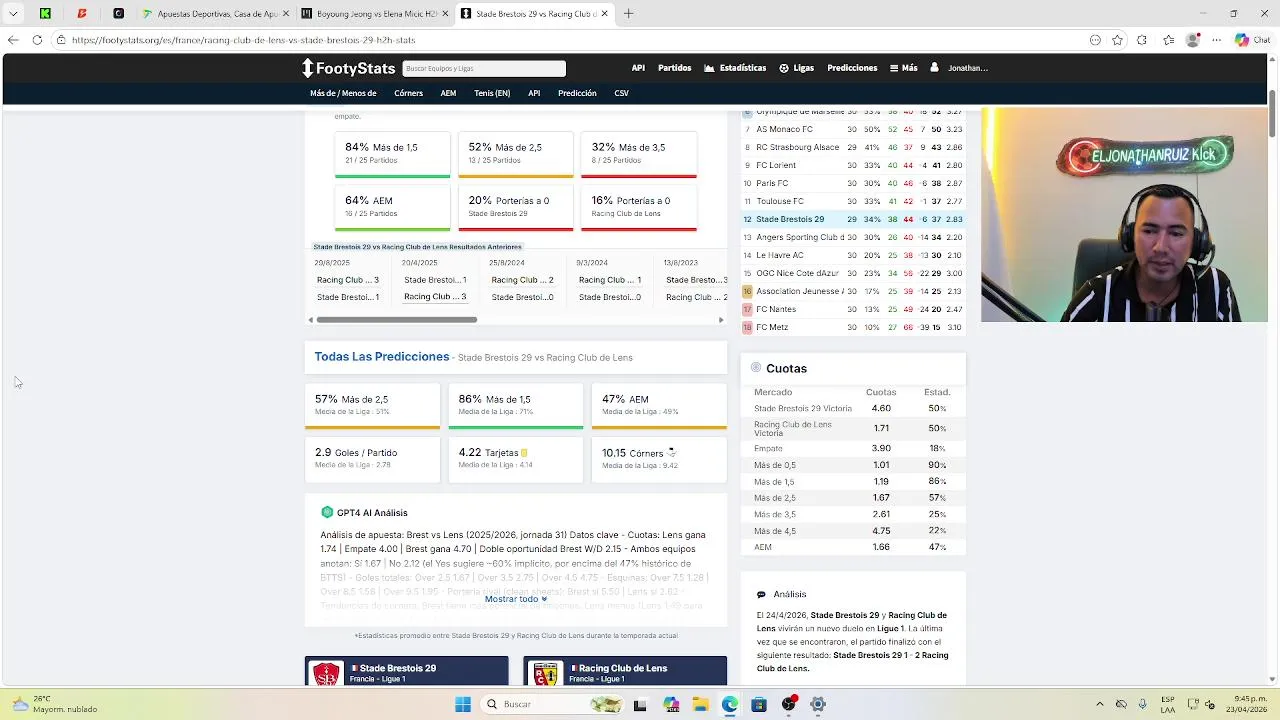Click the 84% Más de 1,5 stat card
This screenshot has width=1280, height=720.
tap(392, 154)
